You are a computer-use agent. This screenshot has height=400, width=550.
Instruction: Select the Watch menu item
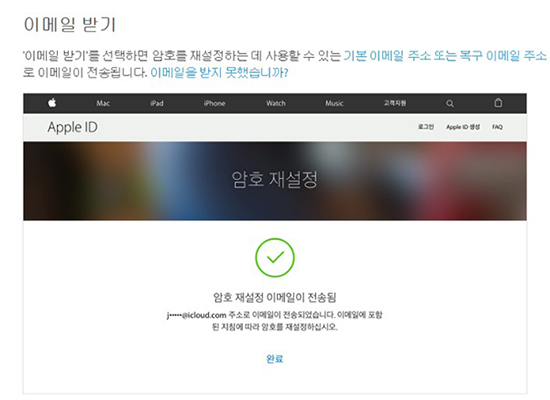276,103
